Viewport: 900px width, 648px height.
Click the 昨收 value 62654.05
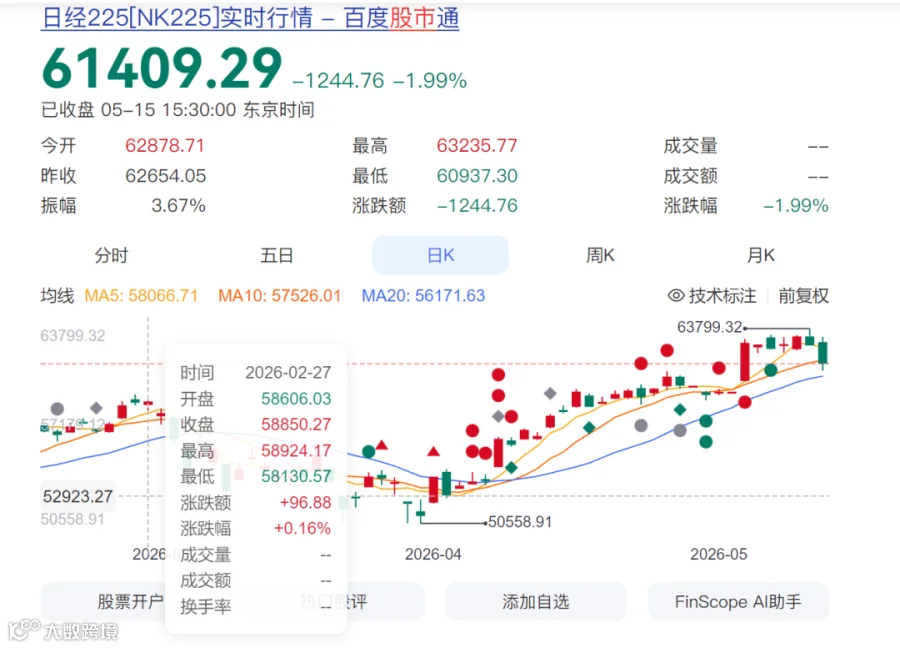165,176
